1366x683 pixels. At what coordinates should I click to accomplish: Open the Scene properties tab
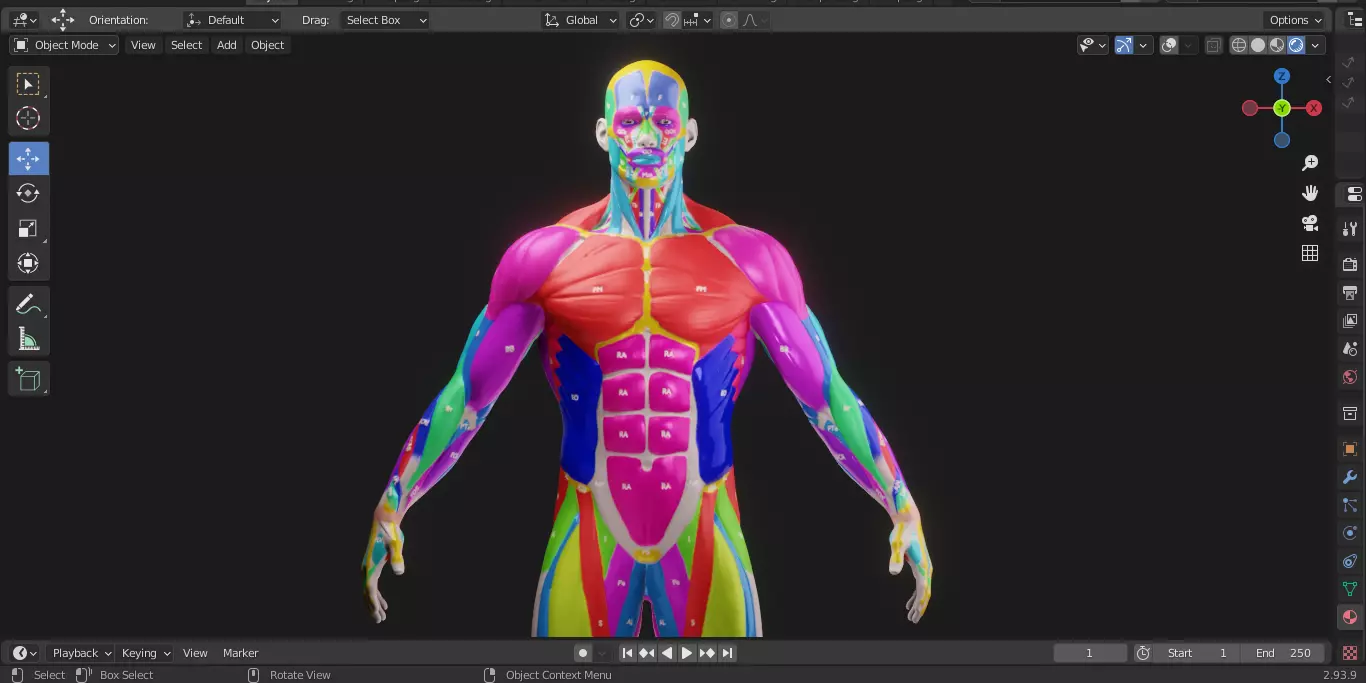(x=1350, y=349)
